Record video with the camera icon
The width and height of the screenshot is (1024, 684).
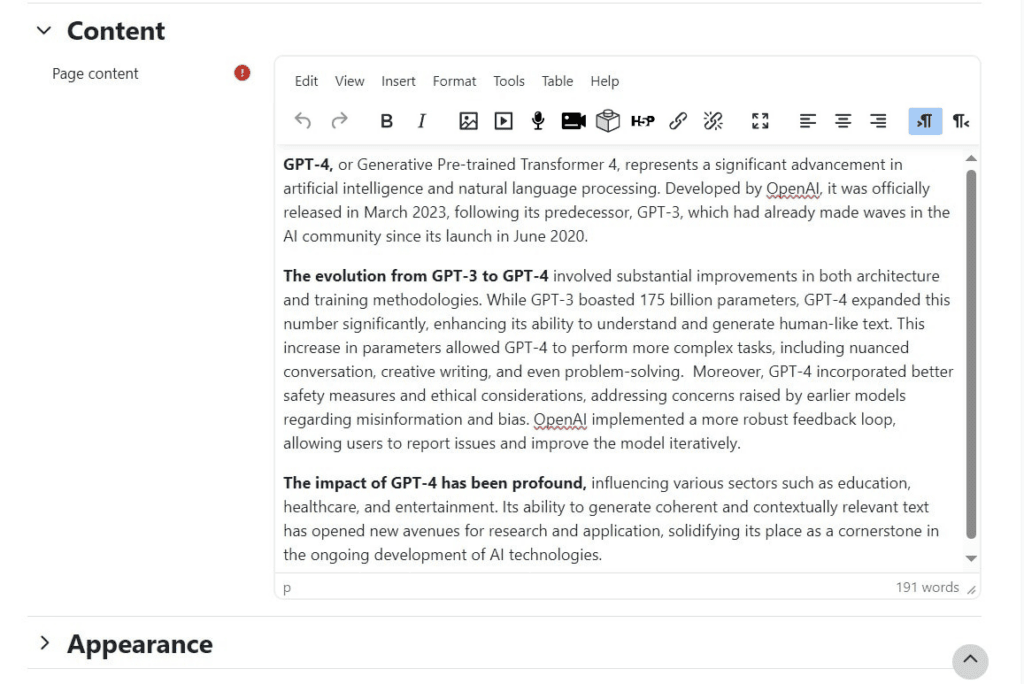[x=573, y=121]
